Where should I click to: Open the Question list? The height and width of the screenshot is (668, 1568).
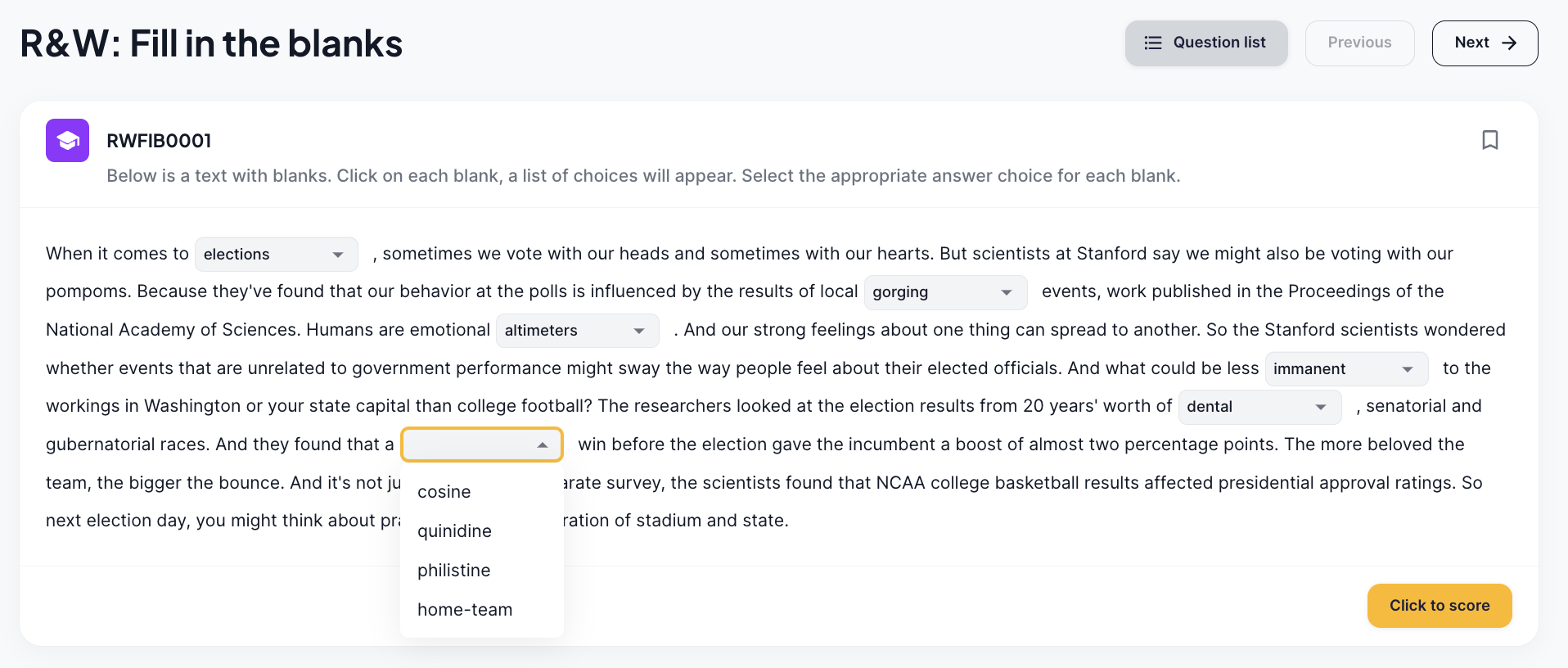pyautogui.click(x=1205, y=43)
